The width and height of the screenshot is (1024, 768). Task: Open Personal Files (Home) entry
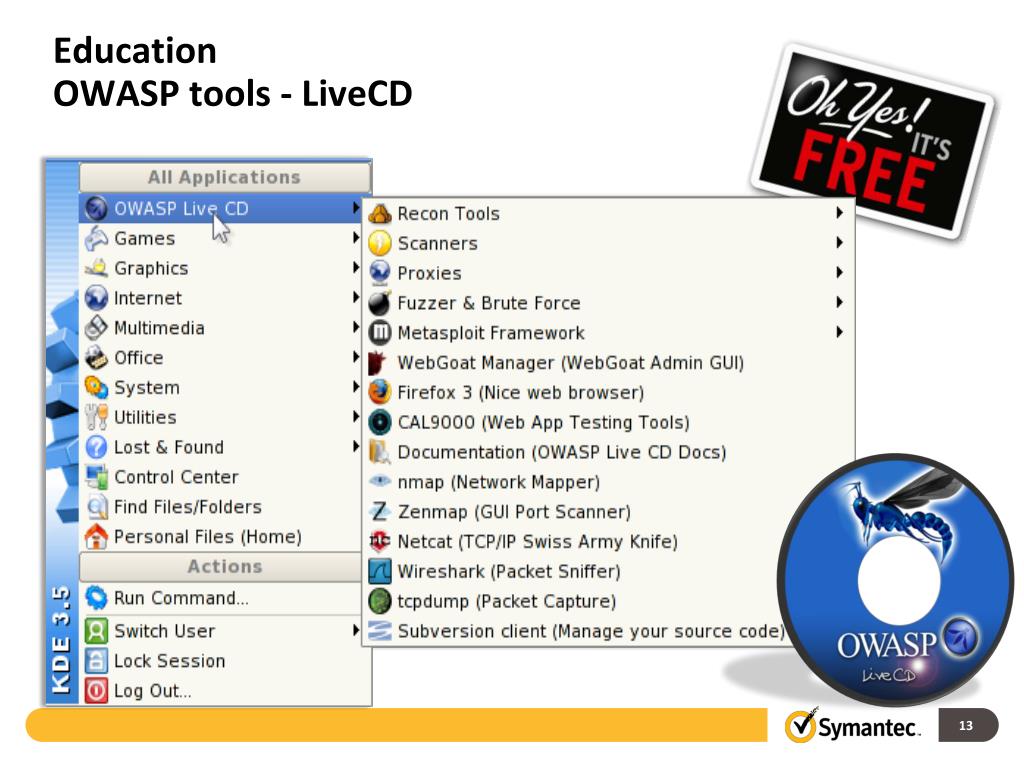(x=222, y=537)
